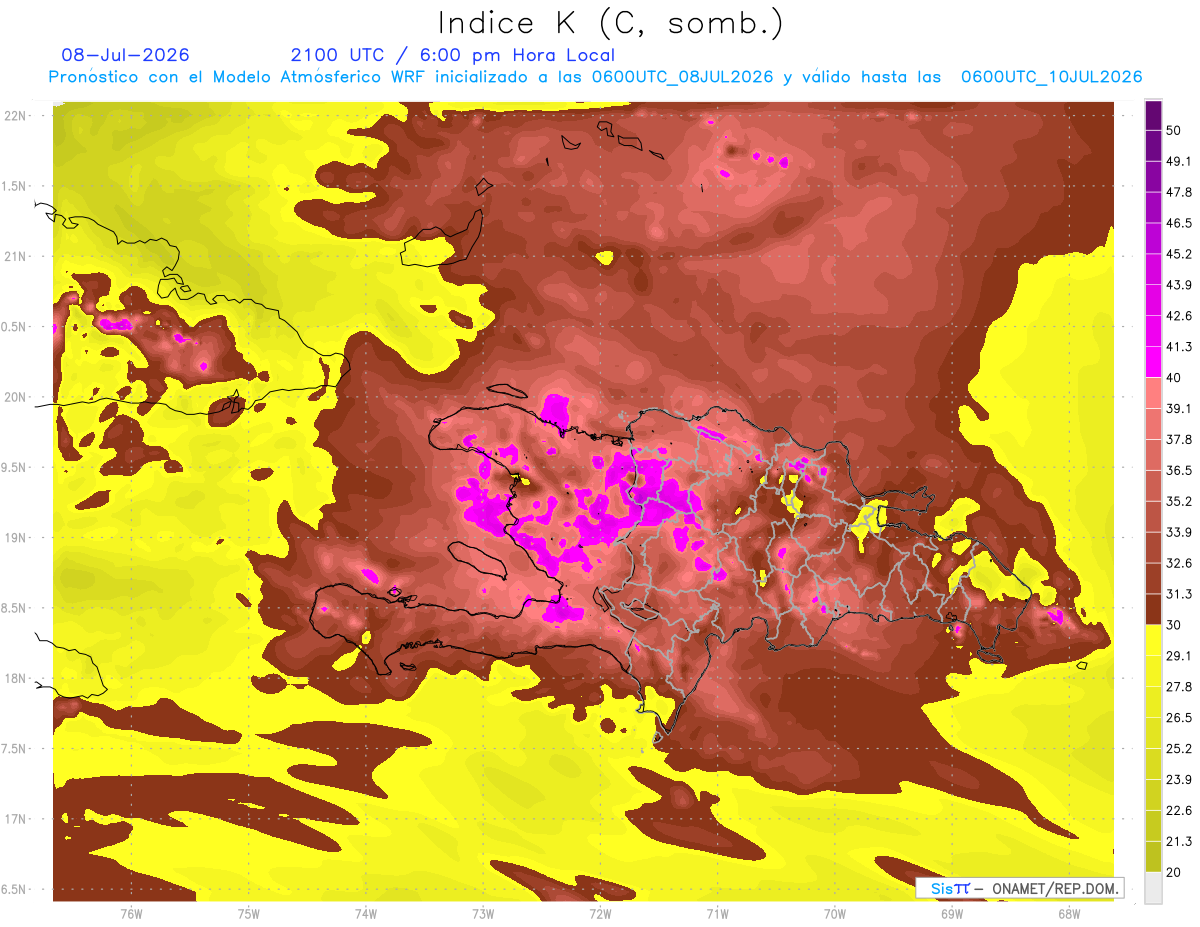The width and height of the screenshot is (1200, 927).
Task: Click the map title "Indice K (C, somb.)"
Action: (x=610, y=24)
